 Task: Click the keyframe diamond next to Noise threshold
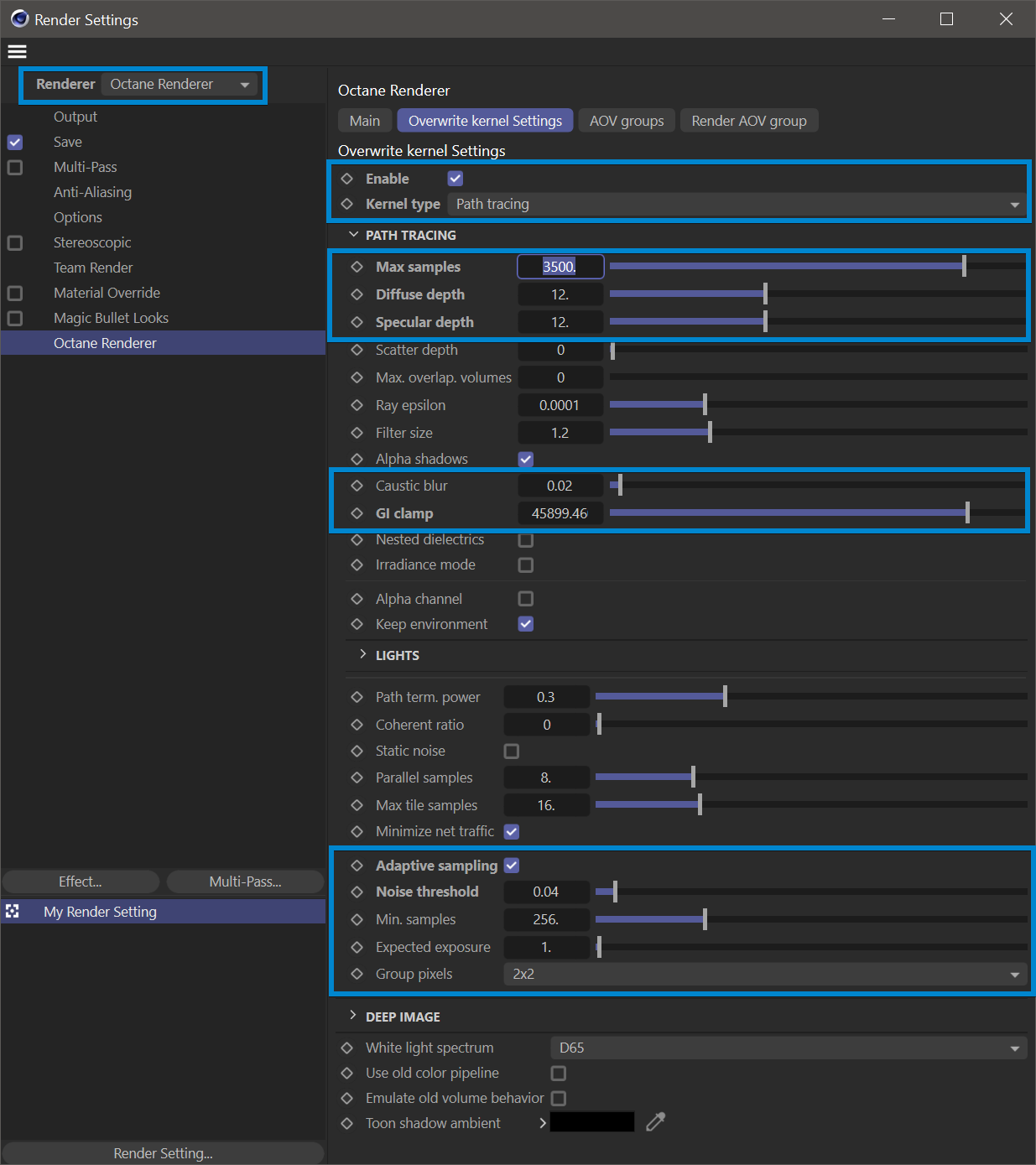(357, 892)
